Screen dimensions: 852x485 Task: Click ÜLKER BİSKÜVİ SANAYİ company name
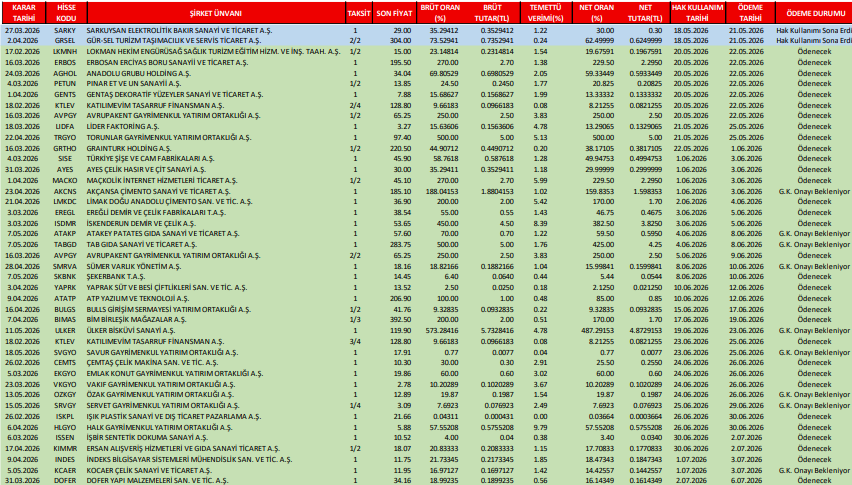click(x=131, y=330)
